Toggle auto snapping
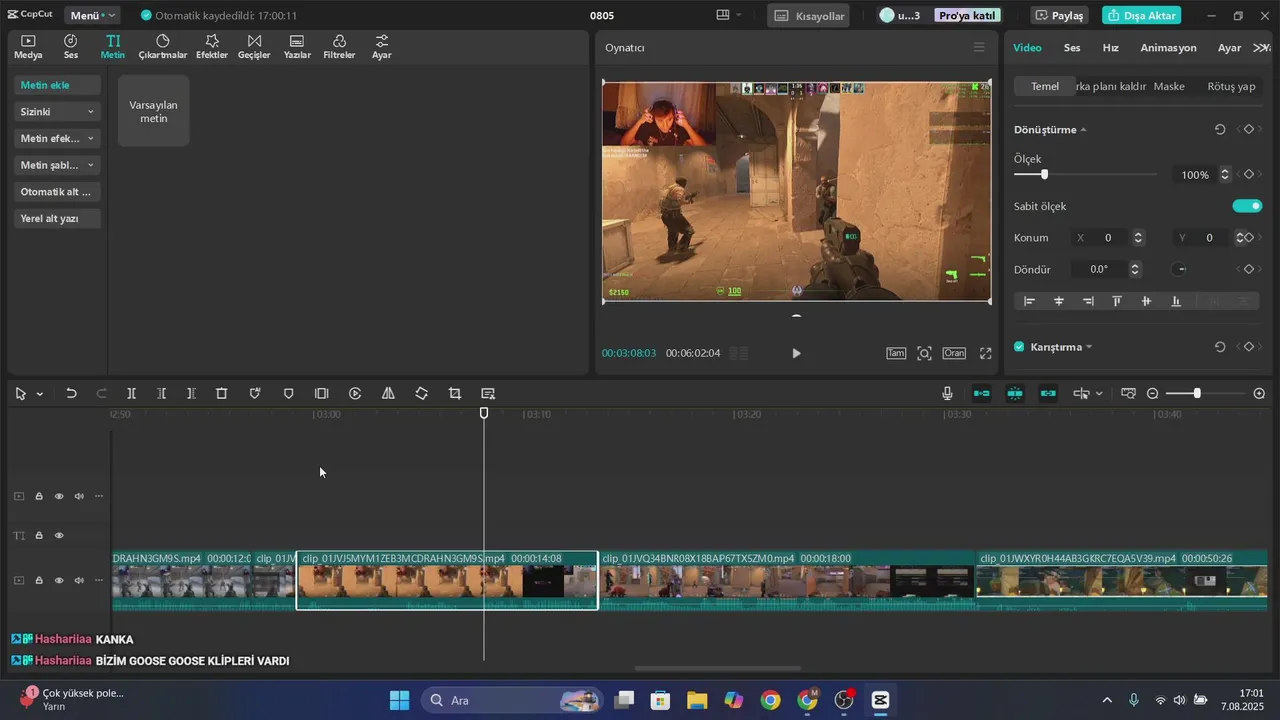 point(1015,394)
